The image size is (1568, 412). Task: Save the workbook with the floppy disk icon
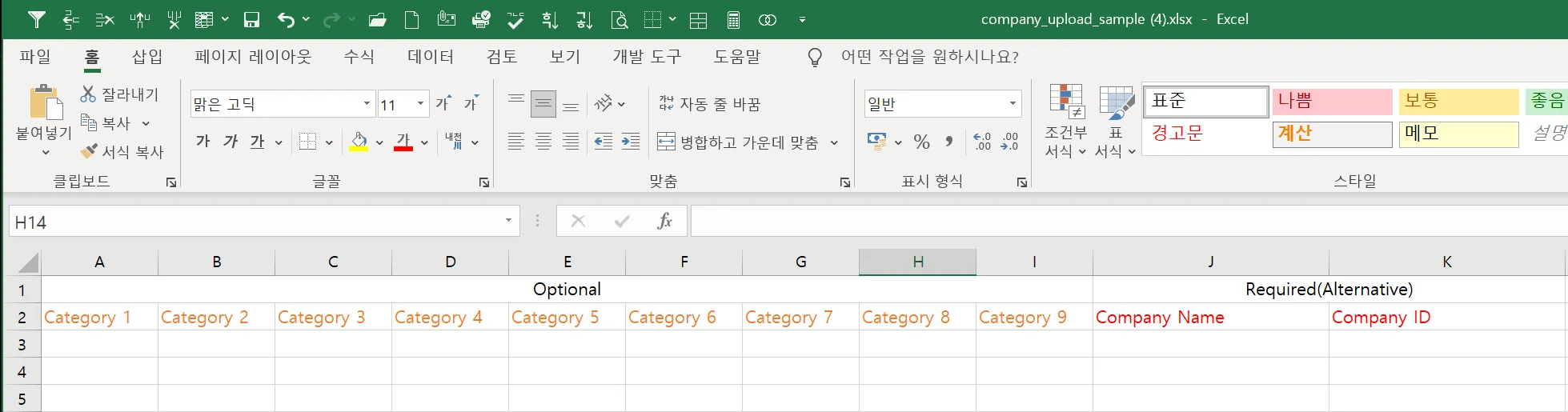pos(251,20)
